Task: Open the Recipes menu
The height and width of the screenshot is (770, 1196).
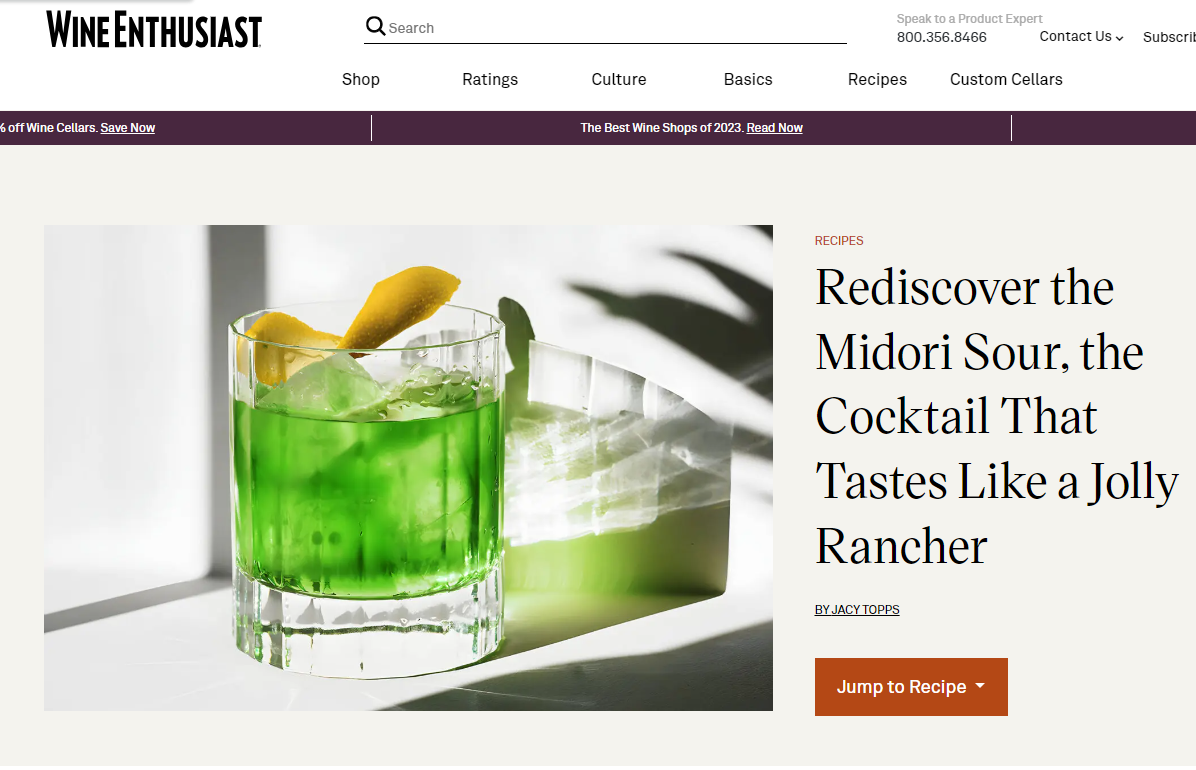Action: [x=877, y=79]
